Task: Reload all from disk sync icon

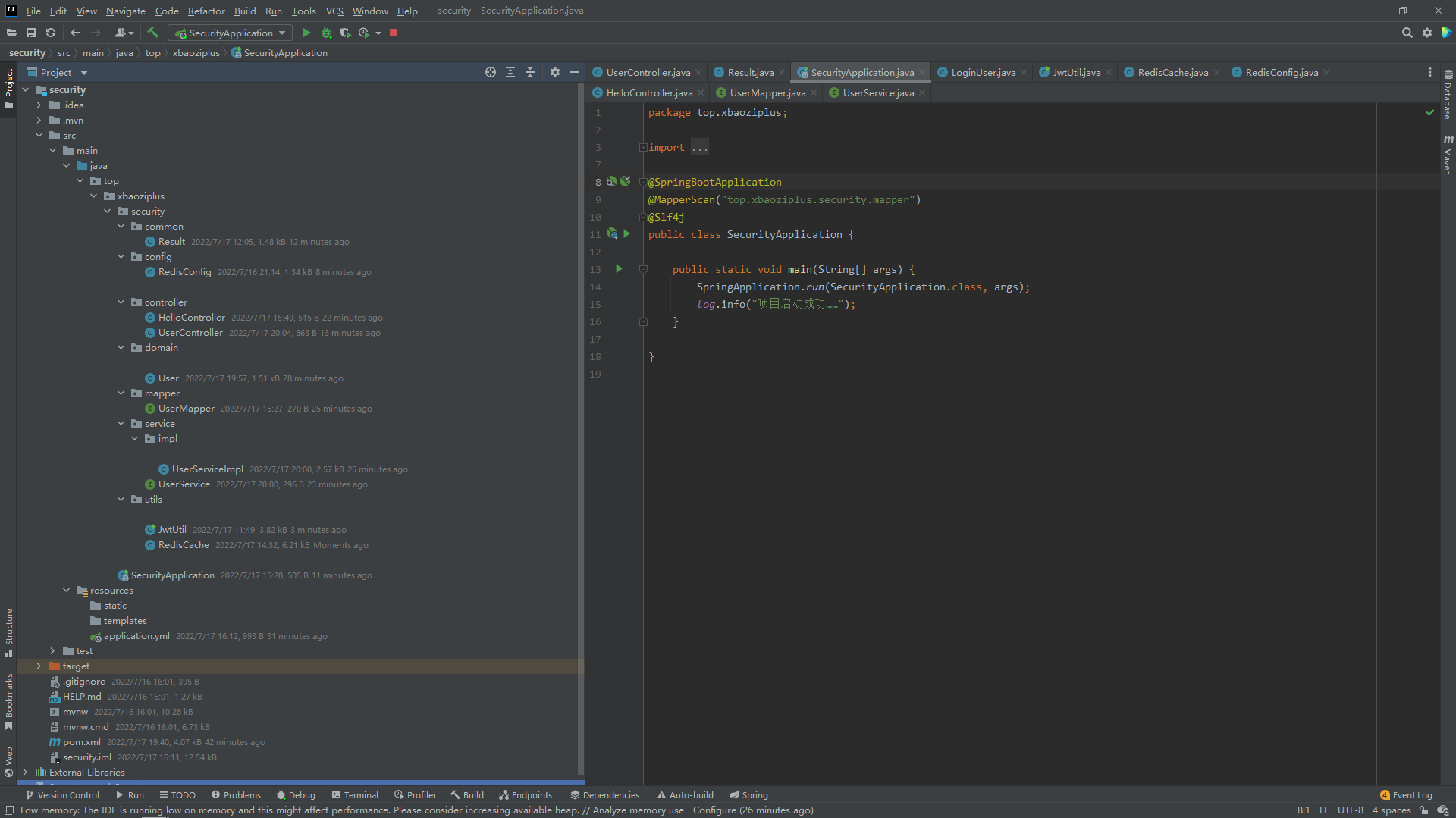Action: click(51, 33)
